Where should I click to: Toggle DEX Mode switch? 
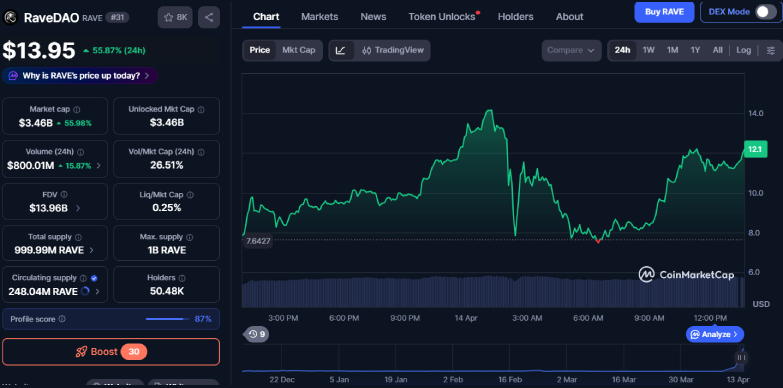tap(765, 12)
